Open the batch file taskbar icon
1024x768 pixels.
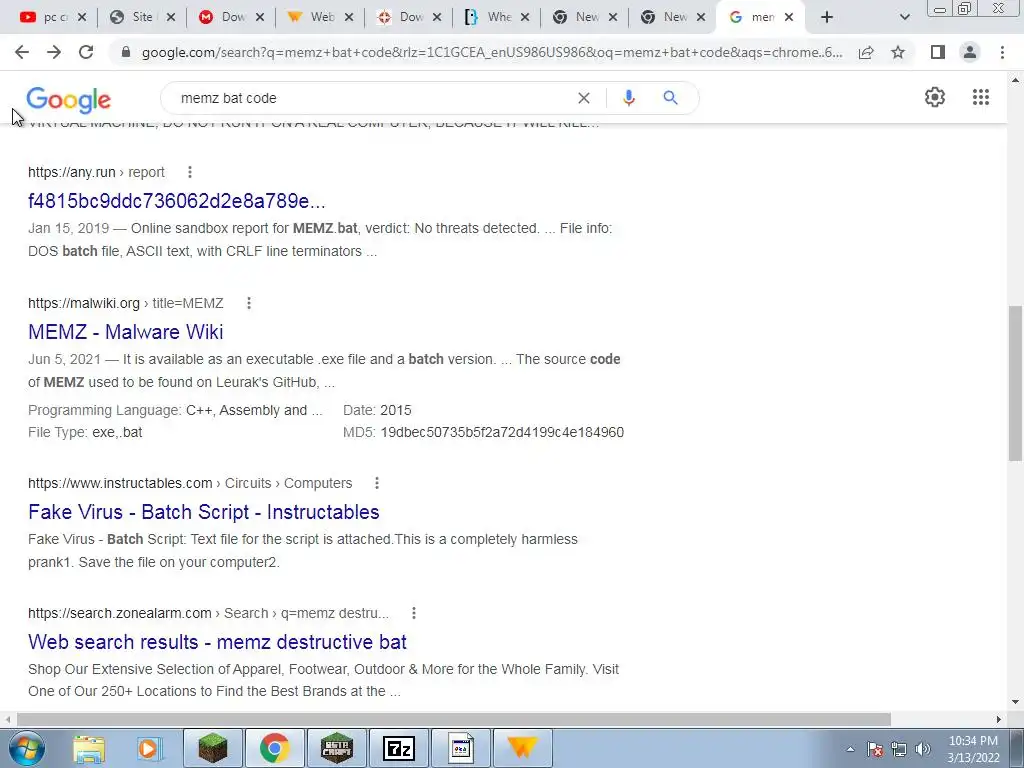[461, 748]
